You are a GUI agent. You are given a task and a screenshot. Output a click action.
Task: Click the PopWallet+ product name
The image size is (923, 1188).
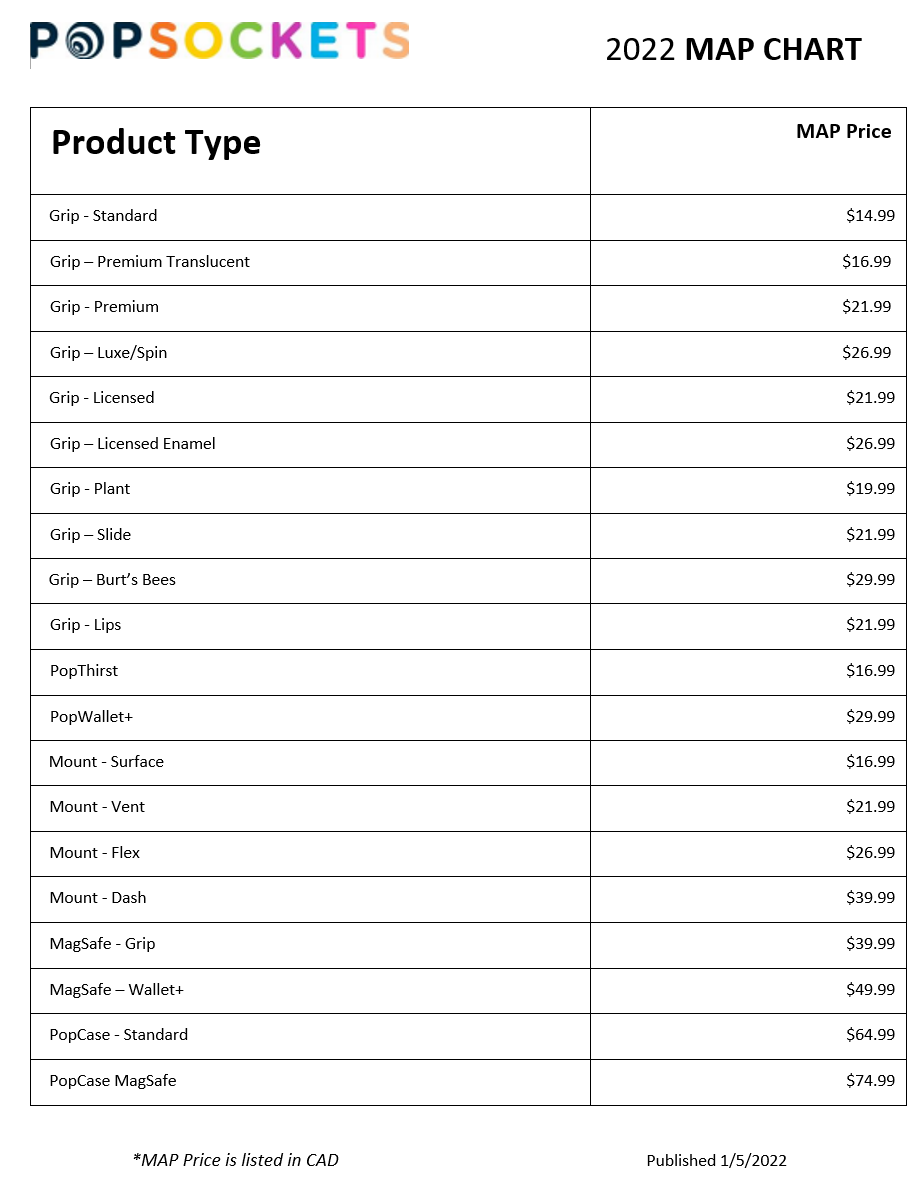click(91, 717)
